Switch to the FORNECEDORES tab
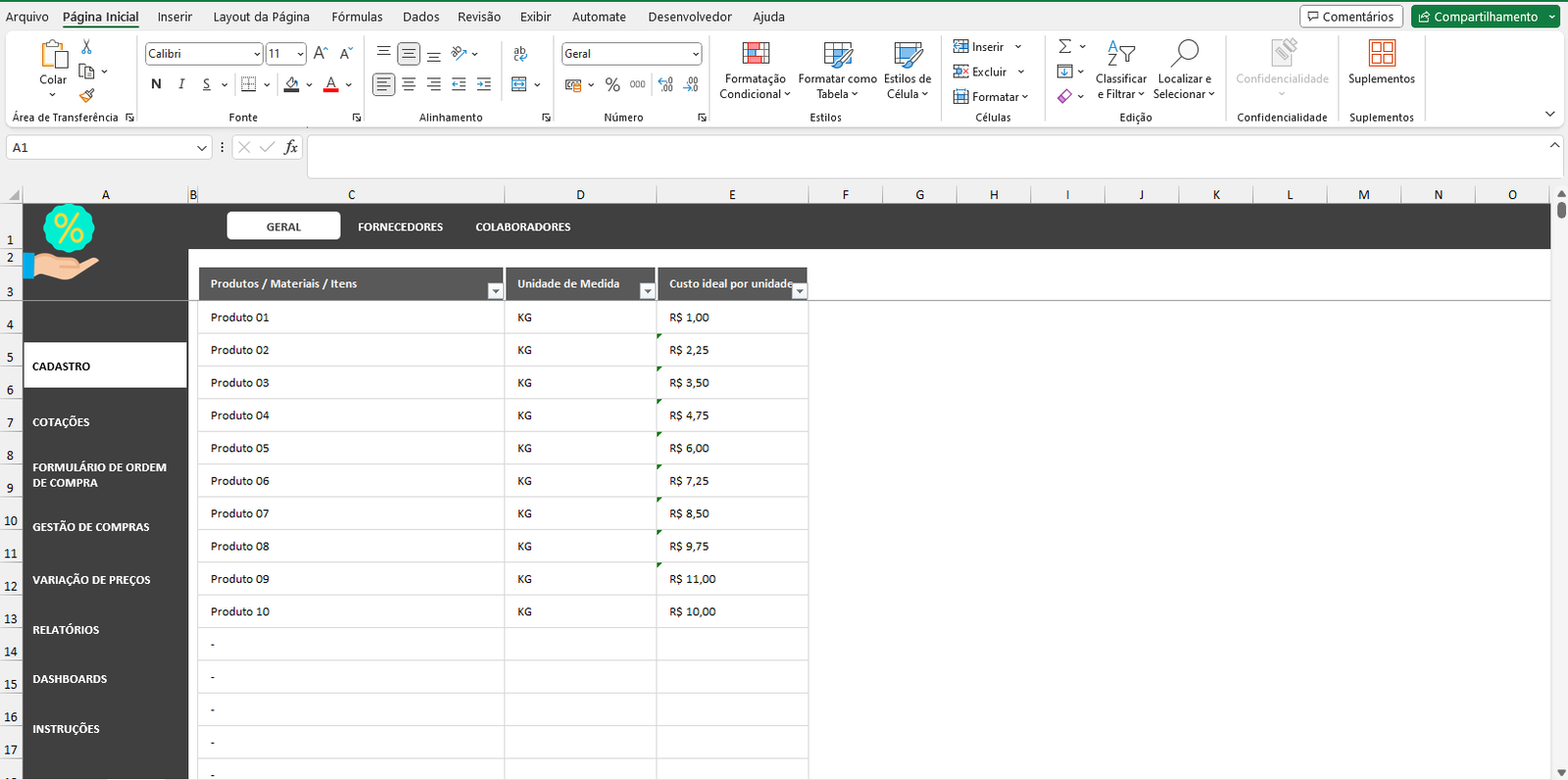The image size is (1568, 780). click(400, 227)
